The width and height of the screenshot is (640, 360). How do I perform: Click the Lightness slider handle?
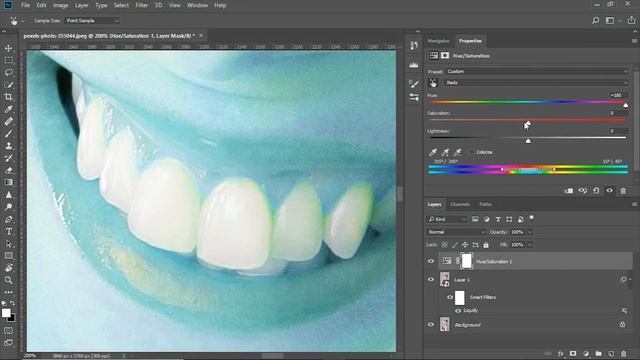pos(528,141)
